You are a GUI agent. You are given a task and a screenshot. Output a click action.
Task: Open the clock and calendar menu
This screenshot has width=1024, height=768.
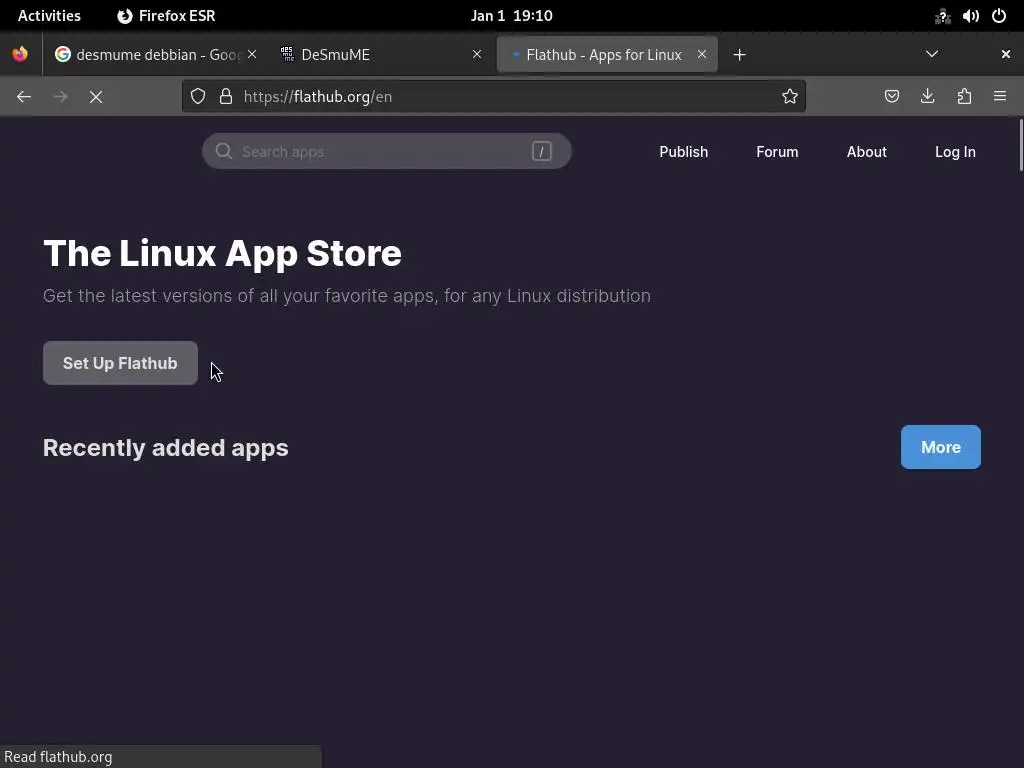tap(511, 16)
